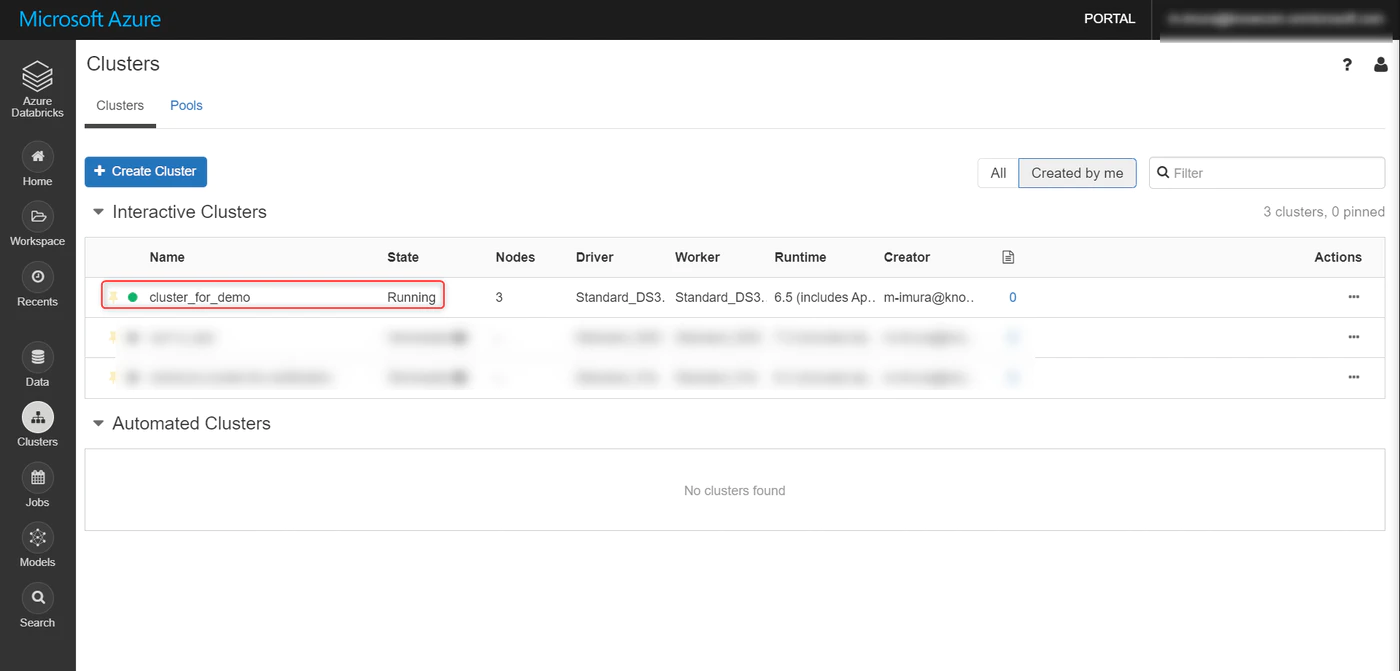
Task: Click the Running state of cluster_for_demo
Action: (412, 297)
